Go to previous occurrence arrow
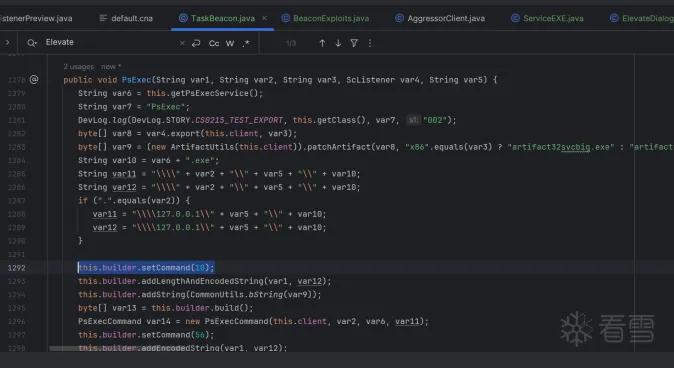Screen dimensions: 674x368 pyautogui.click(x=322, y=43)
